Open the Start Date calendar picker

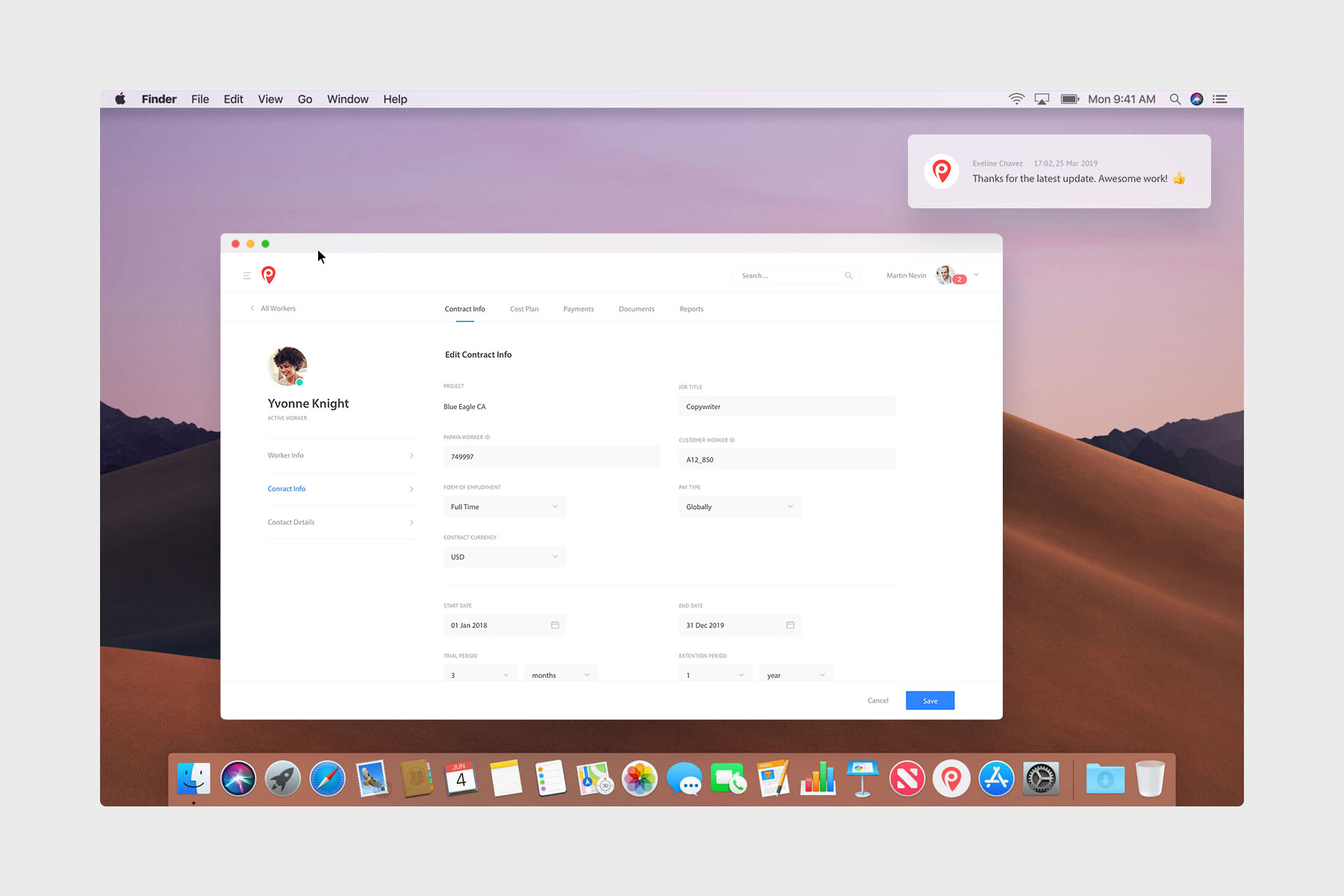coord(555,624)
